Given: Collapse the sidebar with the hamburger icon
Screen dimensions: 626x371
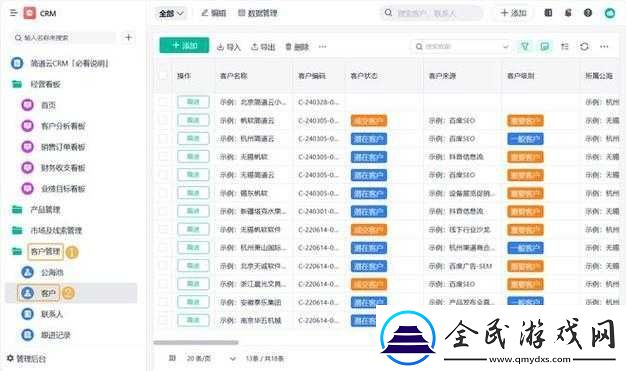Looking at the screenshot, I should [x=14, y=13].
